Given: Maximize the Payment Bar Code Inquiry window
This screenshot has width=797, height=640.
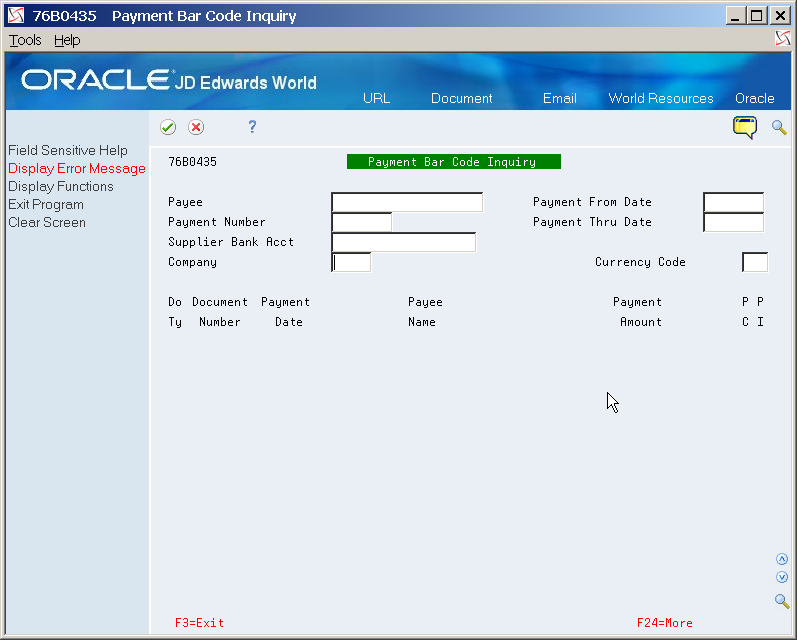Looking at the screenshot, I should 756,16.
